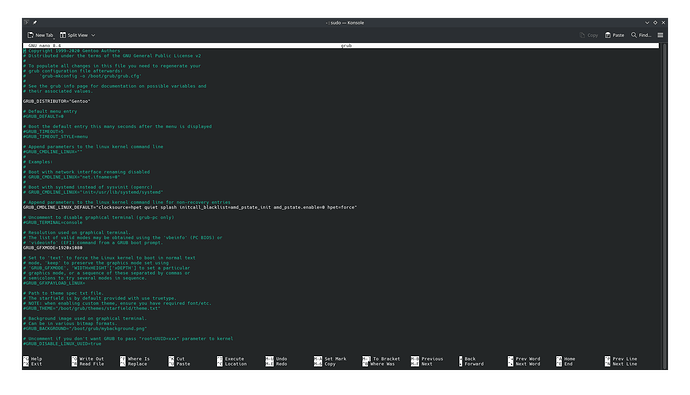Click the net.ifnames=0 example line
Image resolution: width=690 pixels, height=395 pixels.
tap(72, 177)
